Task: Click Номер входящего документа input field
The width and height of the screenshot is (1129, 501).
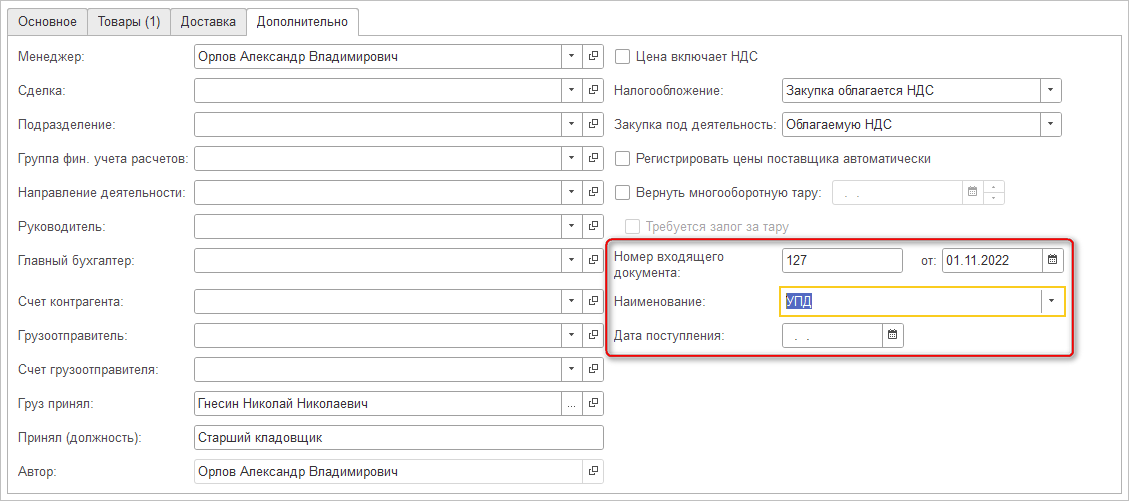Action: tap(842, 260)
